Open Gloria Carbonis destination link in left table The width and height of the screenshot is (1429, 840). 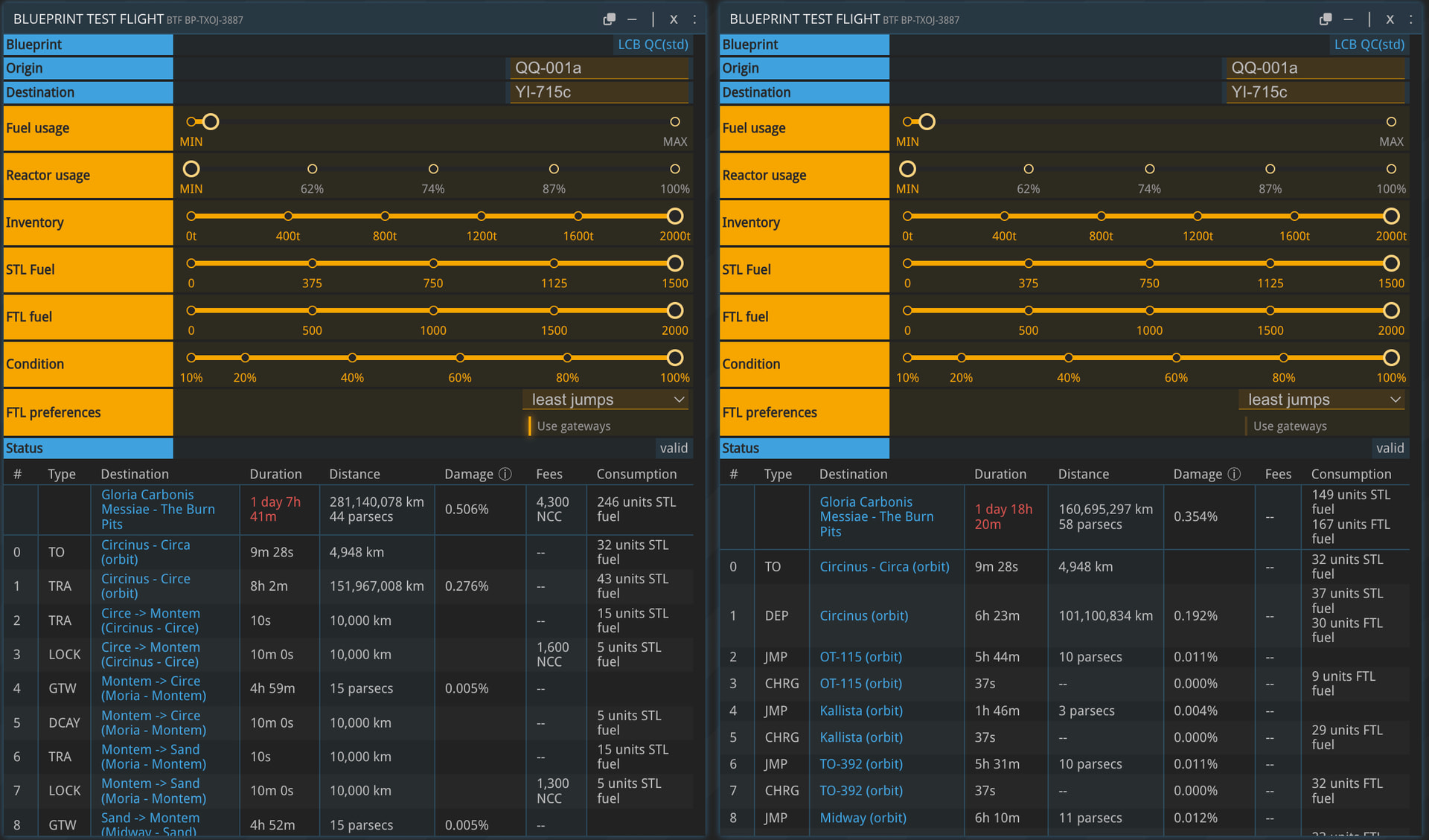[158, 509]
